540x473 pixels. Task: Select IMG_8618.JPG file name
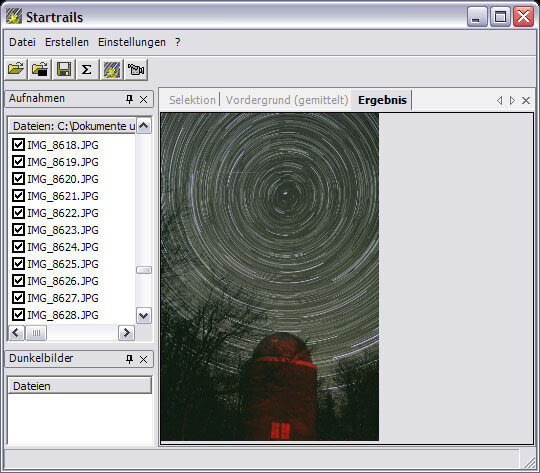tap(63, 145)
